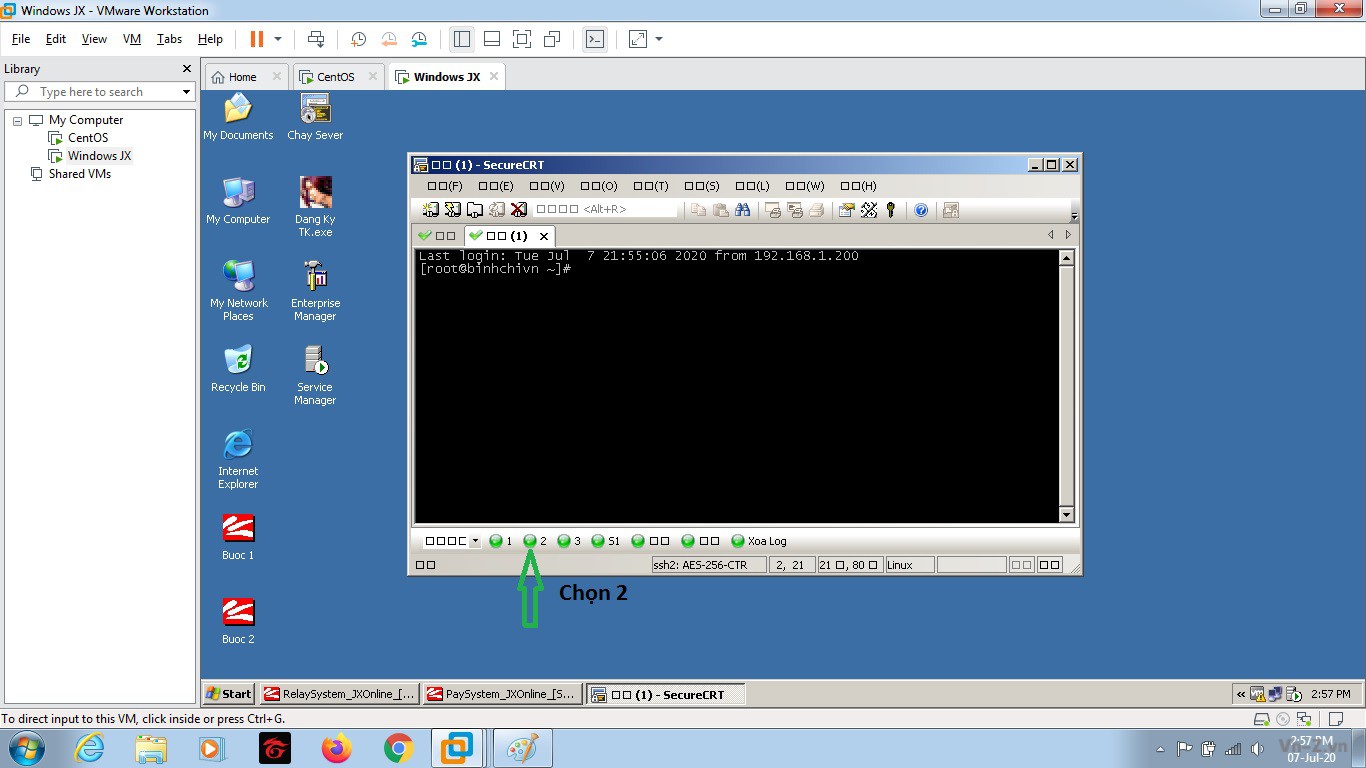Open Global Options wrench icon in SecureCRT

(869, 210)
